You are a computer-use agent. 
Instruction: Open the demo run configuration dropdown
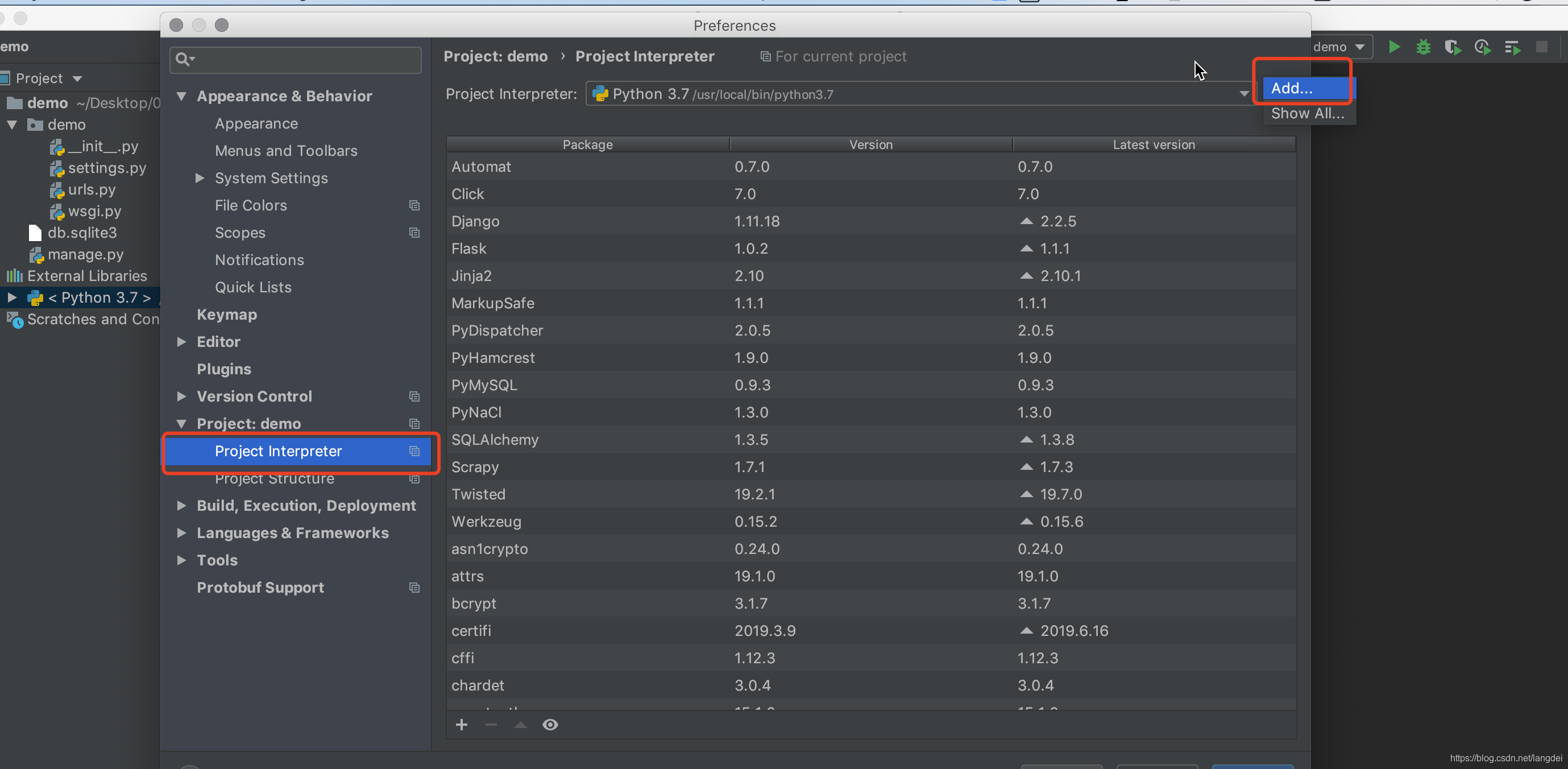(1360, 47)
